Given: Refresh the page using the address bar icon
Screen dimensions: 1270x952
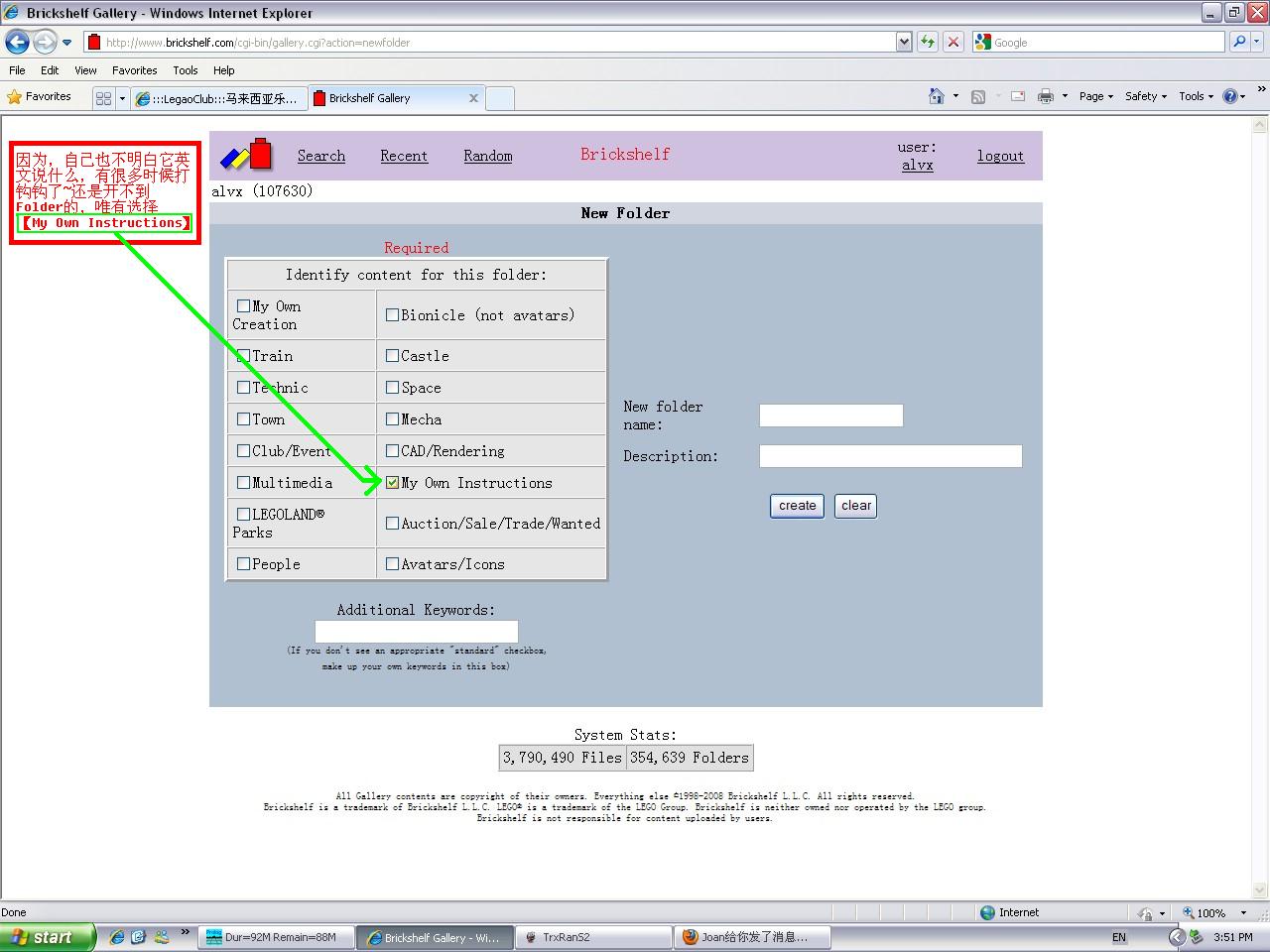Looking at the screenshot, I should (x=928, y=42).
